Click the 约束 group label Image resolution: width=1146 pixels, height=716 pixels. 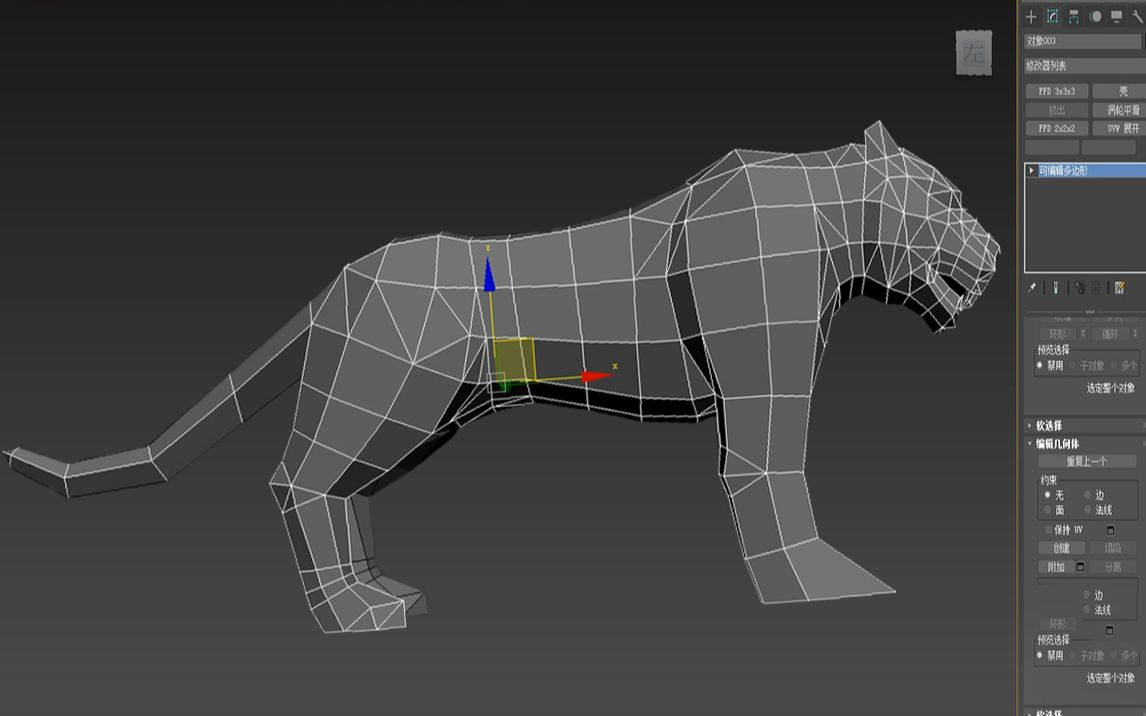tap(1049, 480)
